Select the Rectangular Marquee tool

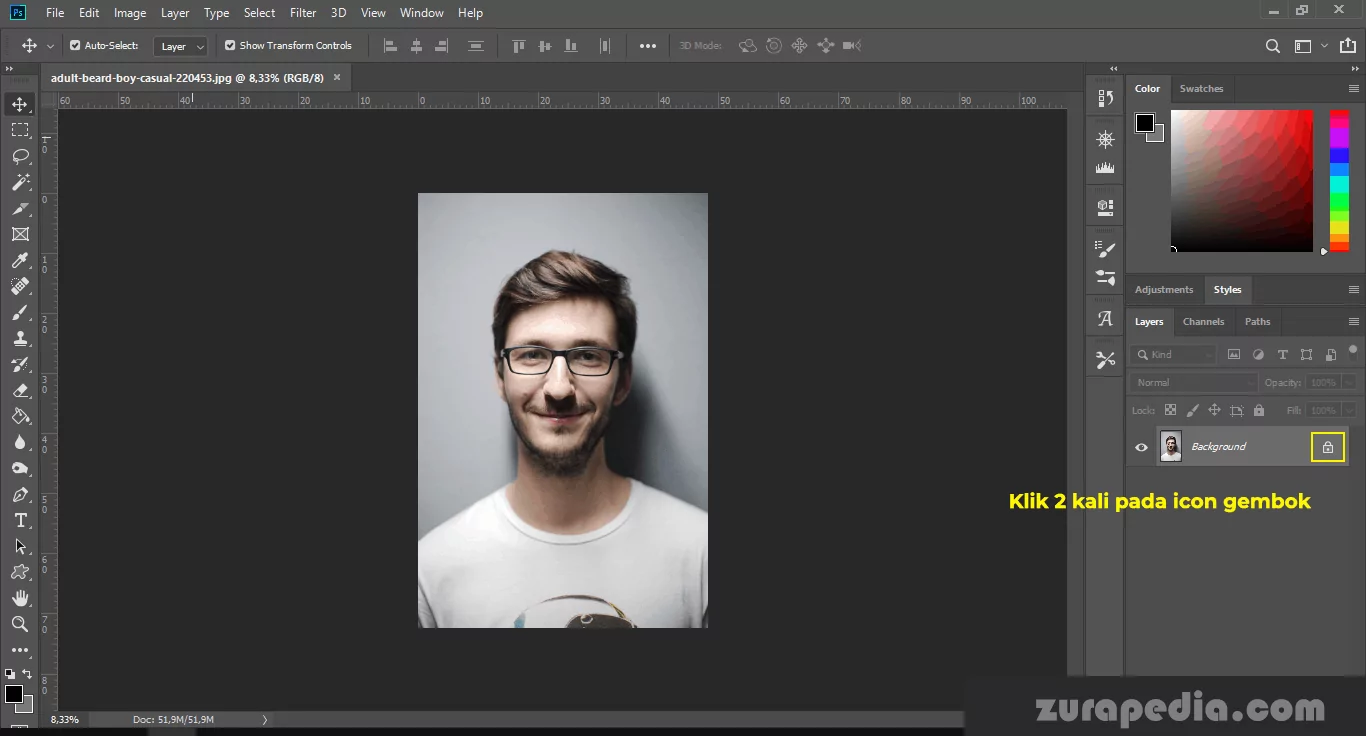point(20,130)
